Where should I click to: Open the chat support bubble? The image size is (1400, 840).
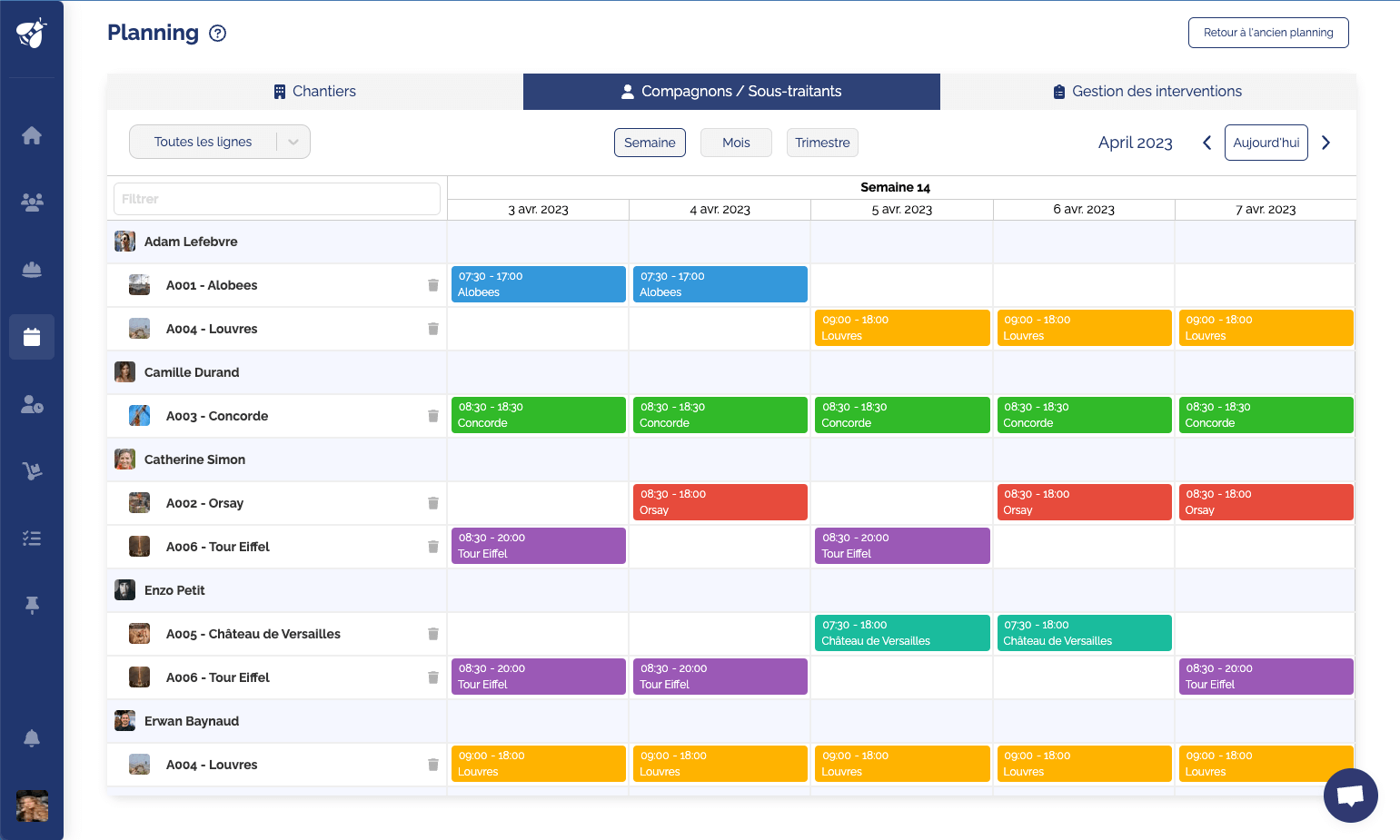click(x=1350, y=796)
